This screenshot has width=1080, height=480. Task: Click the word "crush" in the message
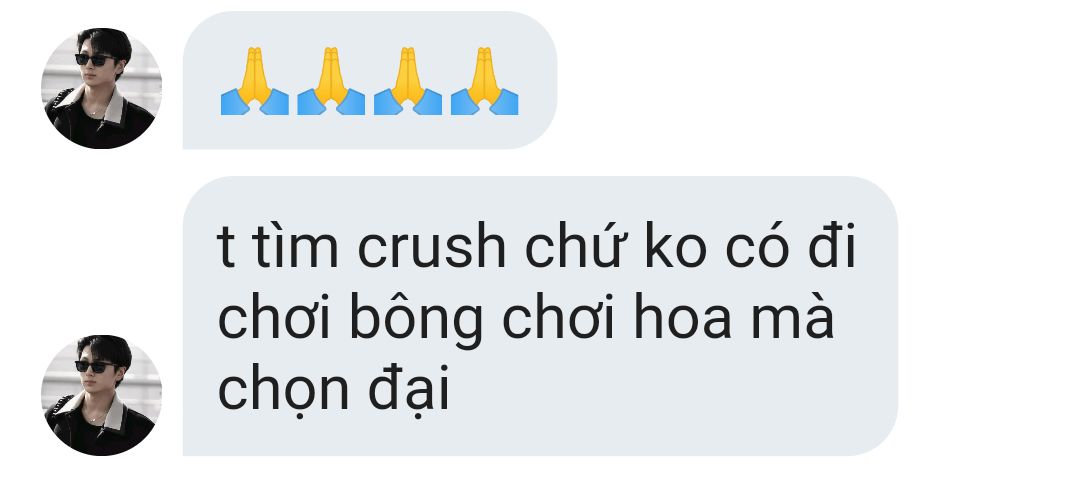pyautogui.click(x=431, y=246)
